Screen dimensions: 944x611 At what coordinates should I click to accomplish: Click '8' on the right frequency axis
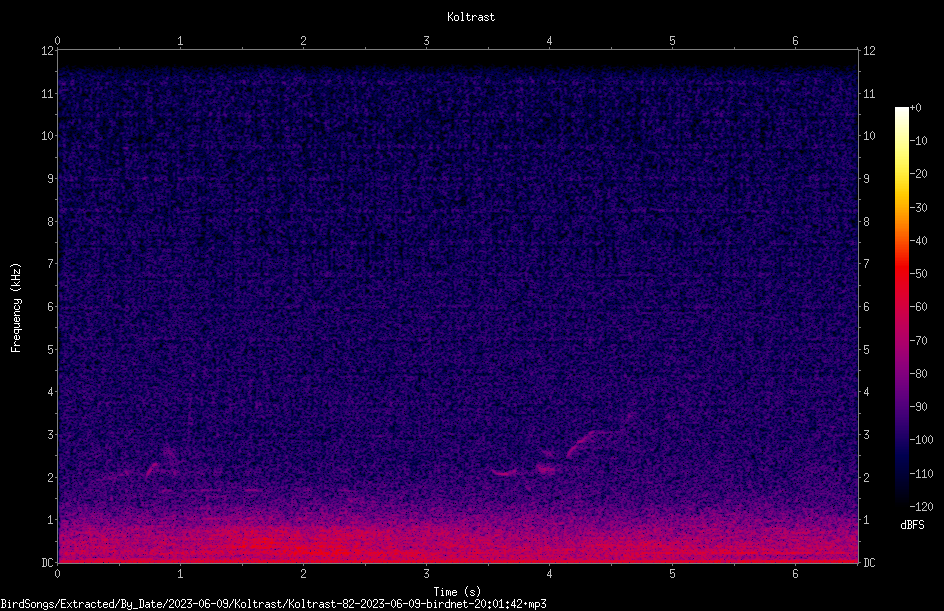866,222
